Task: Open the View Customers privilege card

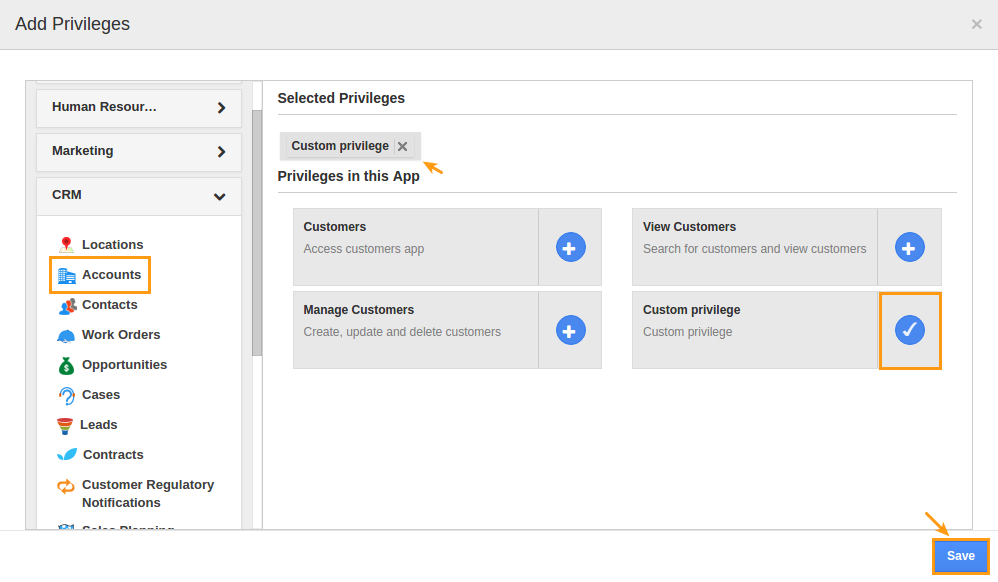Action: click(x=755, y=247)
